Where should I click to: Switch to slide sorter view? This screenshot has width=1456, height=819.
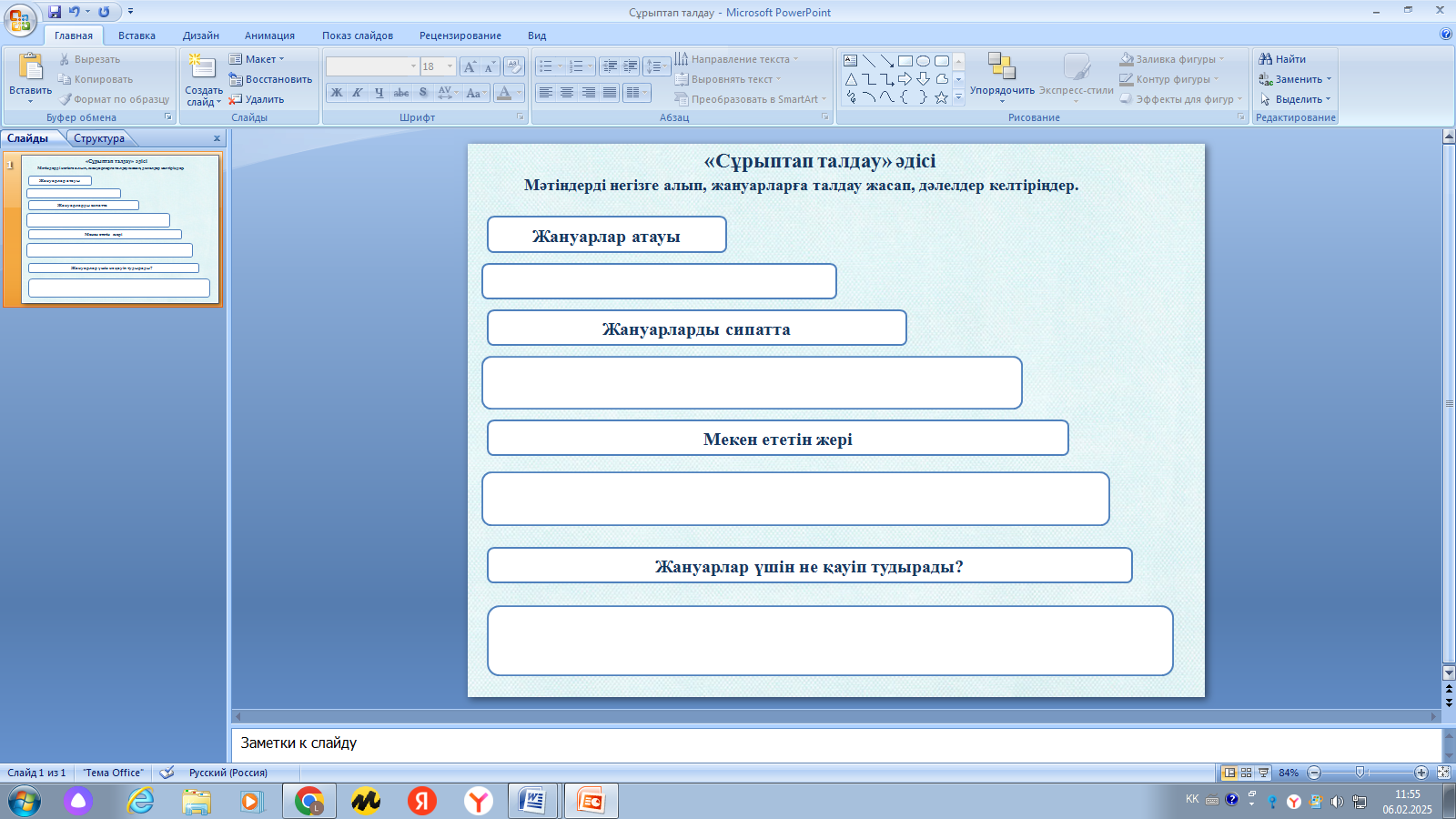pos(1247,773)
